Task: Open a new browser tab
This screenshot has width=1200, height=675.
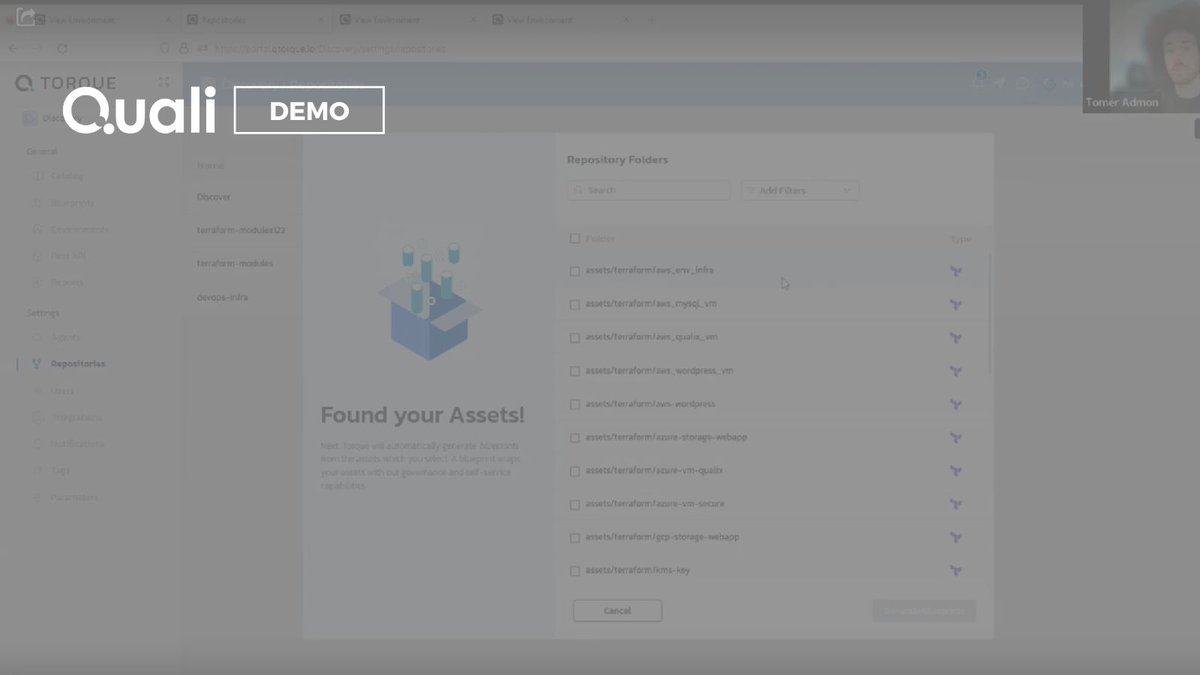Action: [x=651, y=20]
